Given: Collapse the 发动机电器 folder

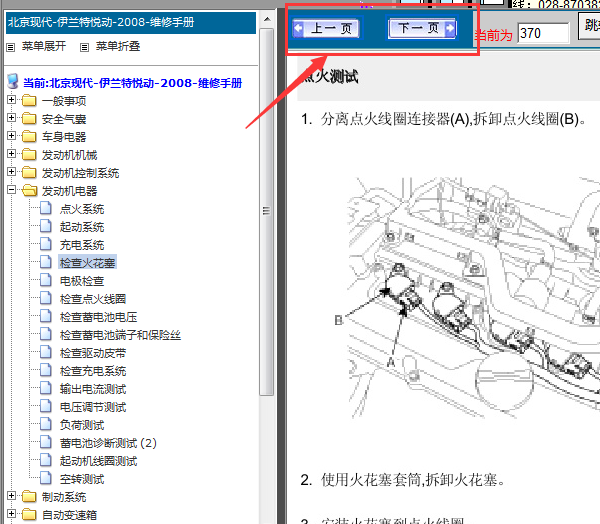Looking at the screenshot, I should click(x=11, y=189).
